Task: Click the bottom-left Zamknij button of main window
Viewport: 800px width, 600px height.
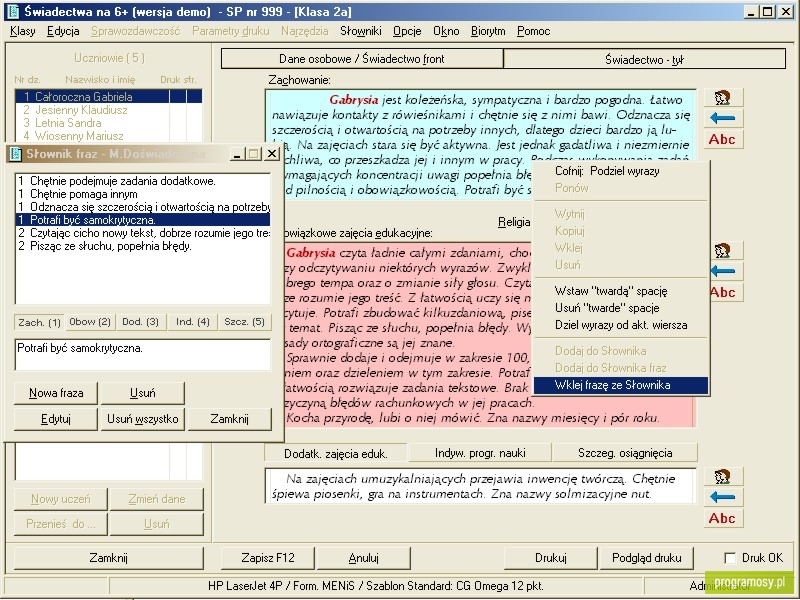Action: pyautogui.click(x=108, y=558)
